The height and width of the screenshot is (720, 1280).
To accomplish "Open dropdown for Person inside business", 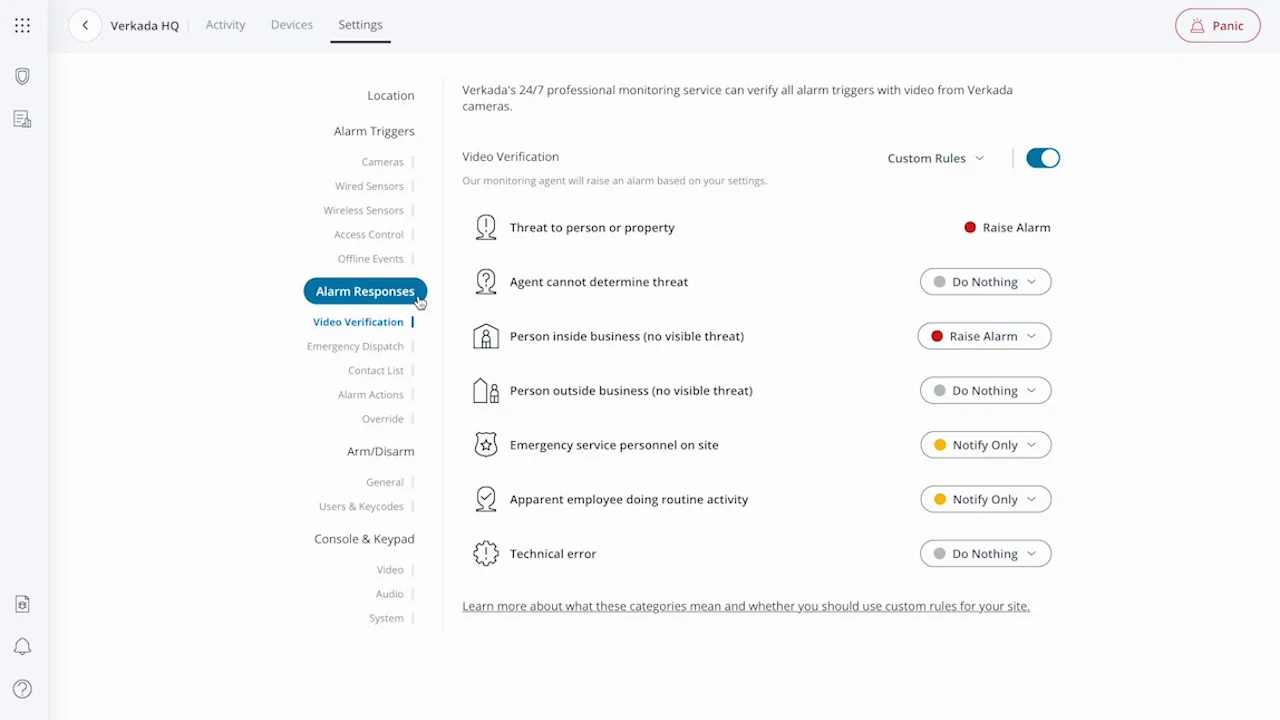I will [984, 336].
